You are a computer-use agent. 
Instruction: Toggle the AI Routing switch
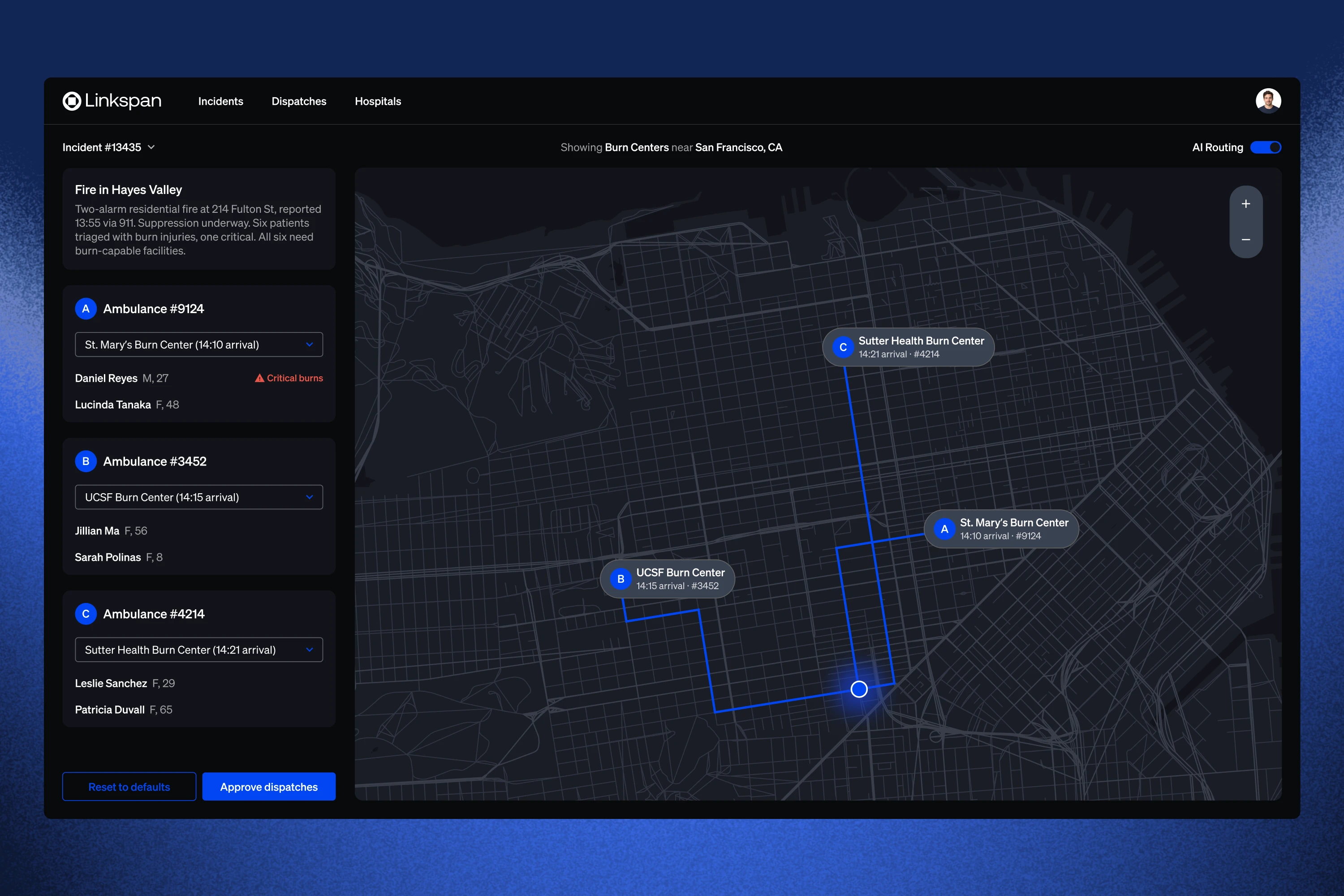(1265, 147)
